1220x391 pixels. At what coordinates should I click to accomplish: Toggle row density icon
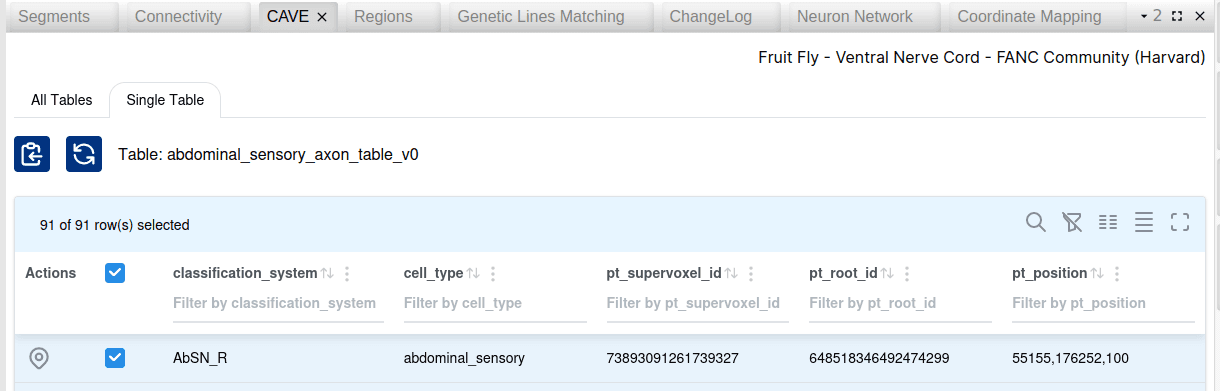point(1144,222)
